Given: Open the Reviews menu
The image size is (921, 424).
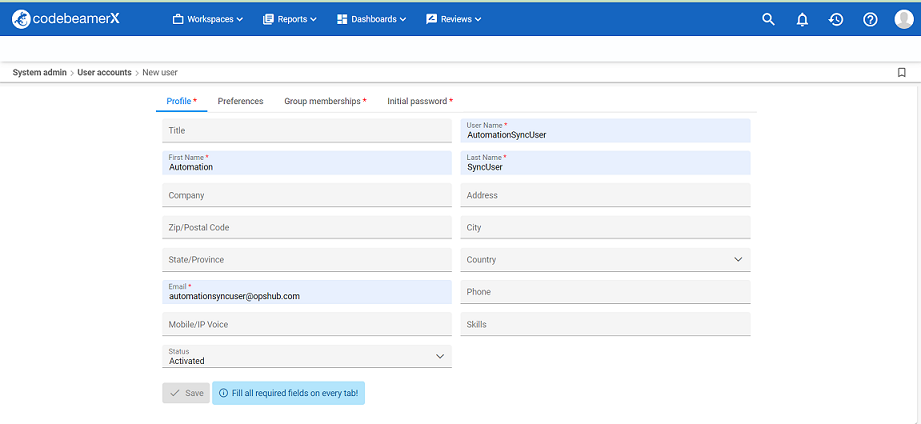Looking at the screenshot, I should point(454,19).
